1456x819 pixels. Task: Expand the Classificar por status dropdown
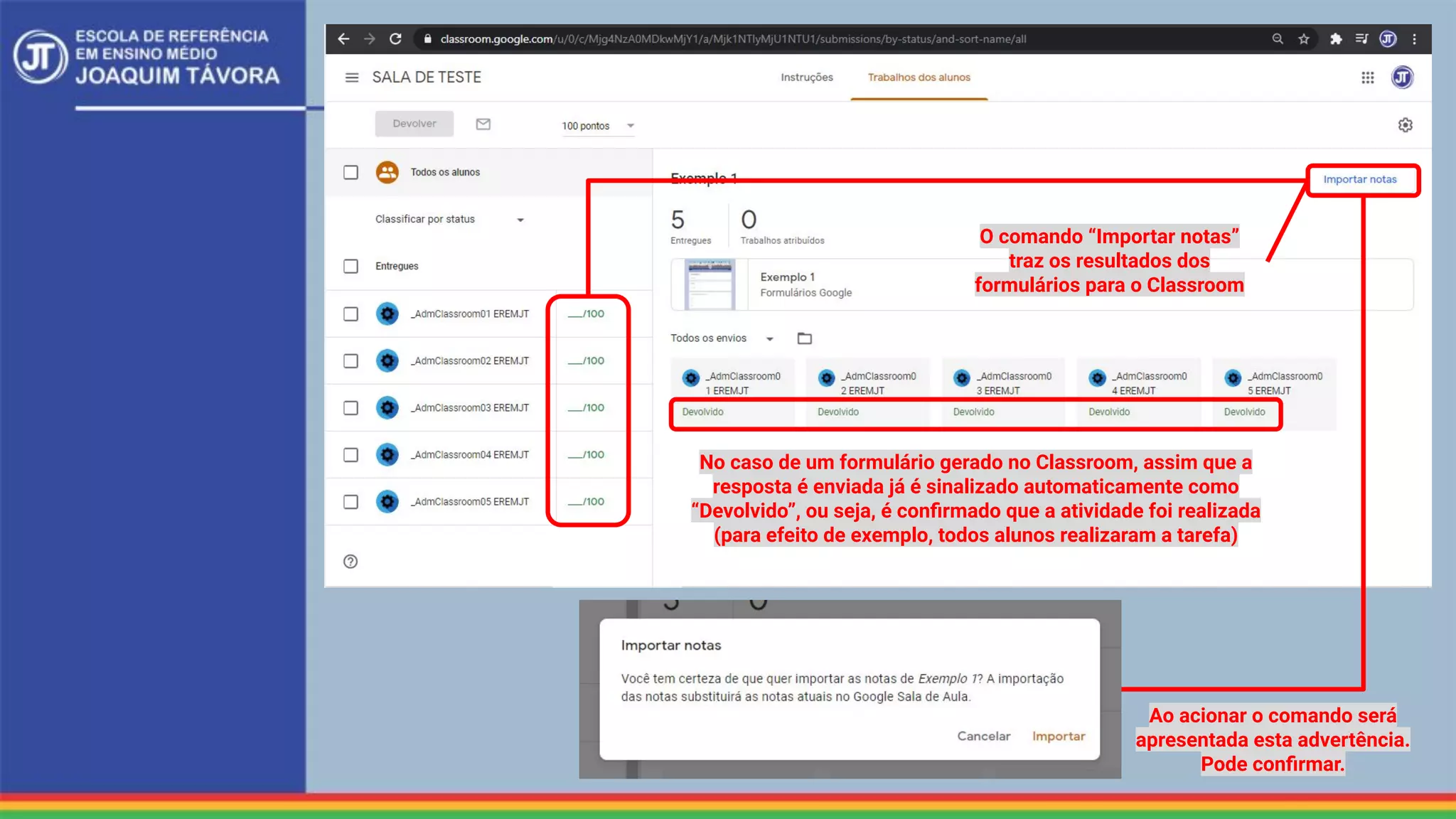[449, 220]
